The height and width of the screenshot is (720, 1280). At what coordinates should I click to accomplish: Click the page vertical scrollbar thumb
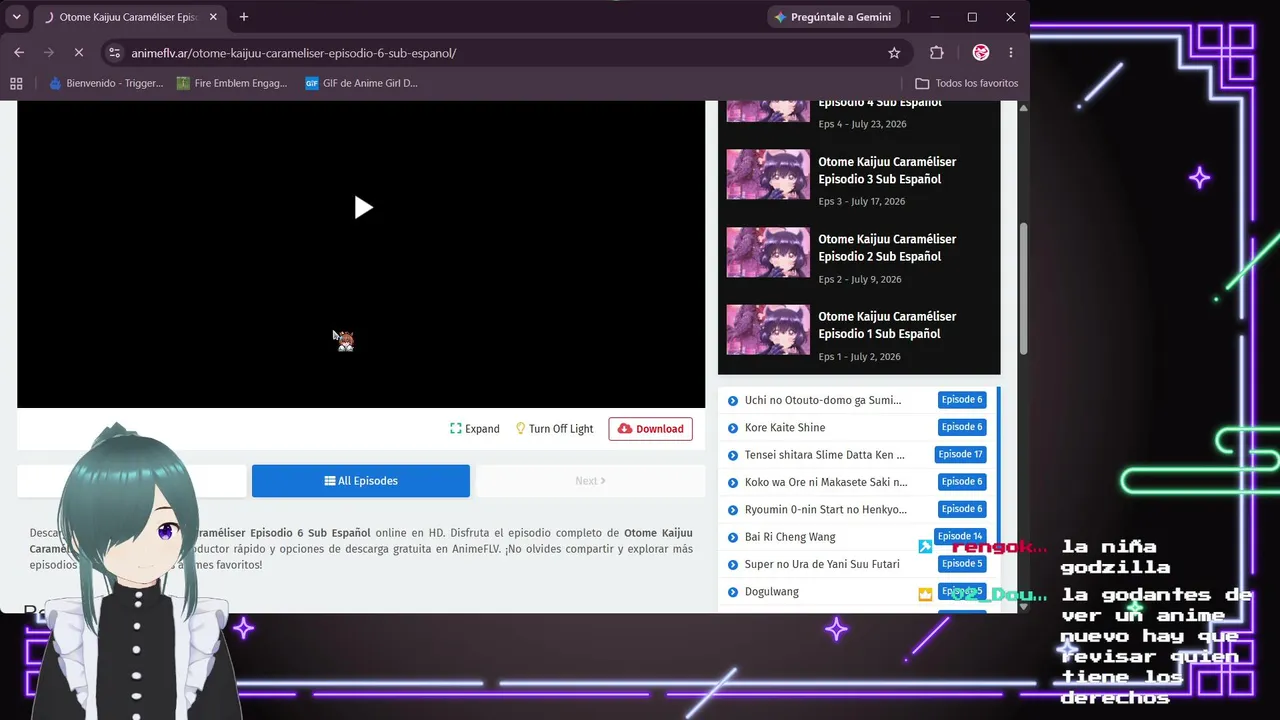(1023, 288)
